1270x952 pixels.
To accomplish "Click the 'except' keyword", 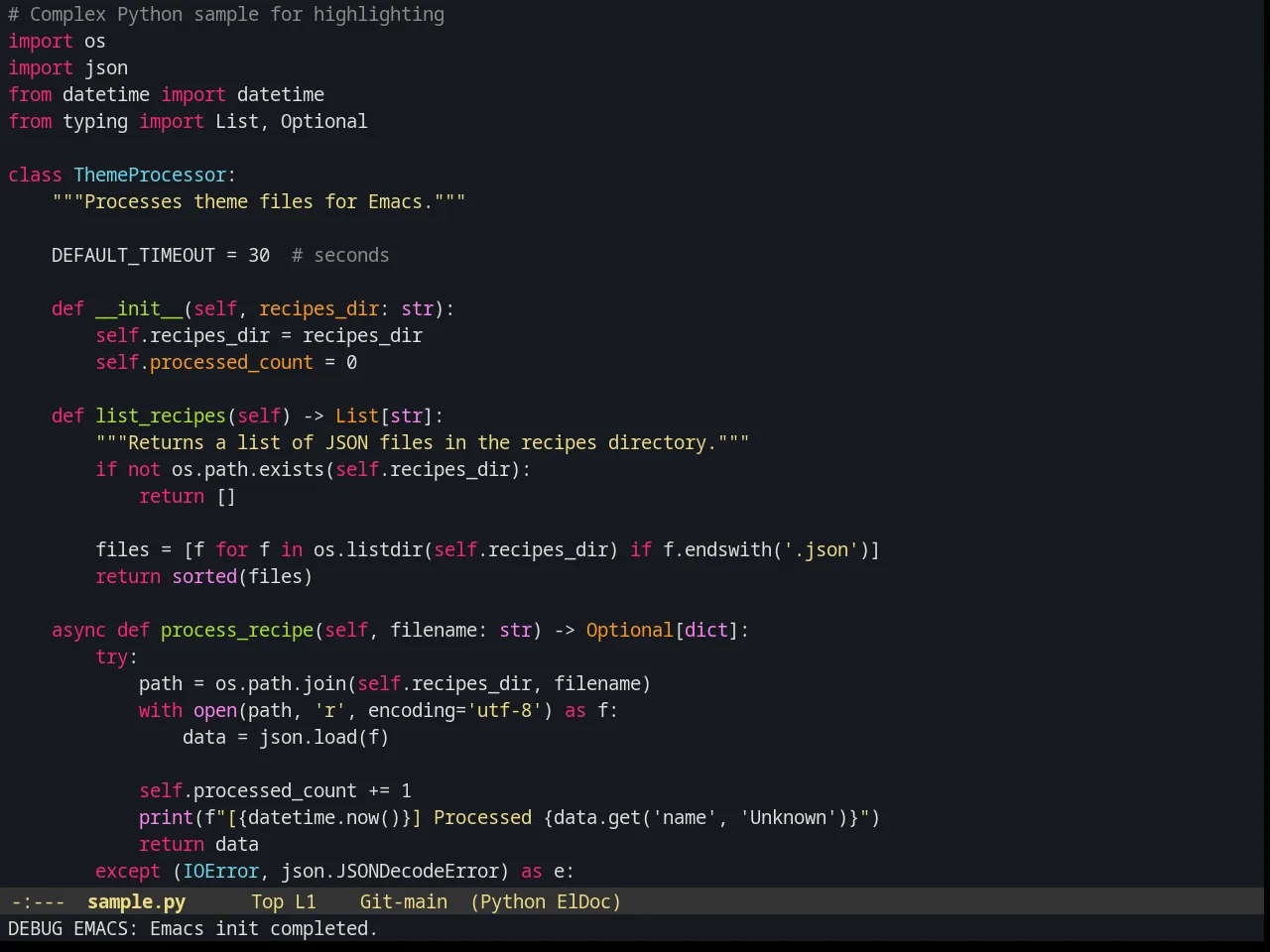I will (127, 871).
